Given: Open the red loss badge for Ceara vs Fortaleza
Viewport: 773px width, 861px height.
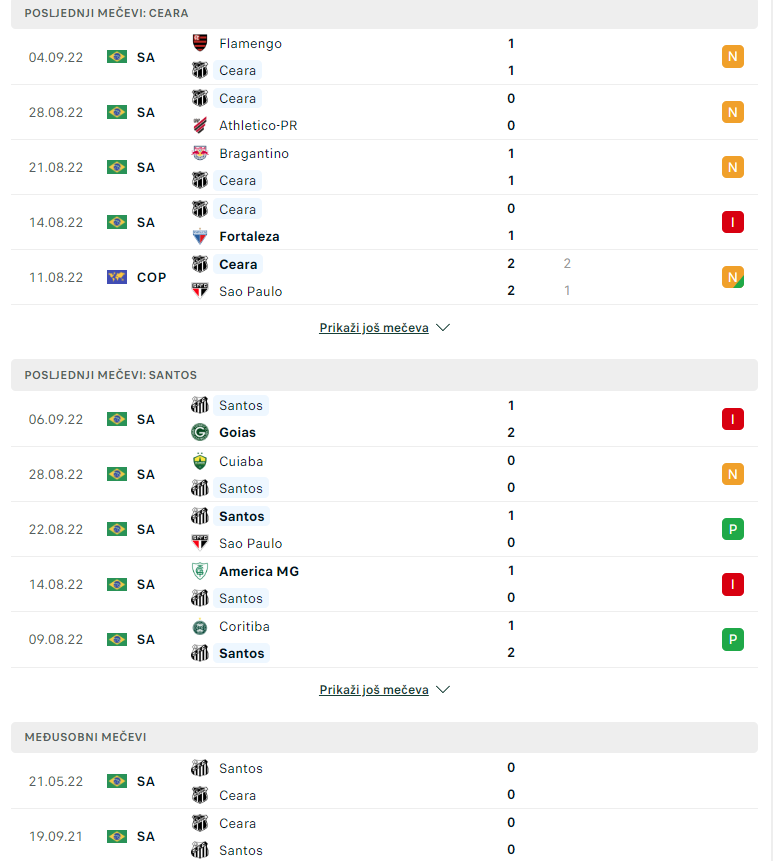Looking at the screenshot, I should pyautogui.click(x=732, y=222).
